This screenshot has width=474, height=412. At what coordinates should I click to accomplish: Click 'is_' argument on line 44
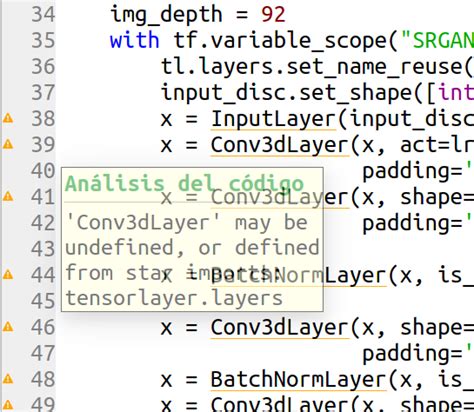click(x=456, y=276)
